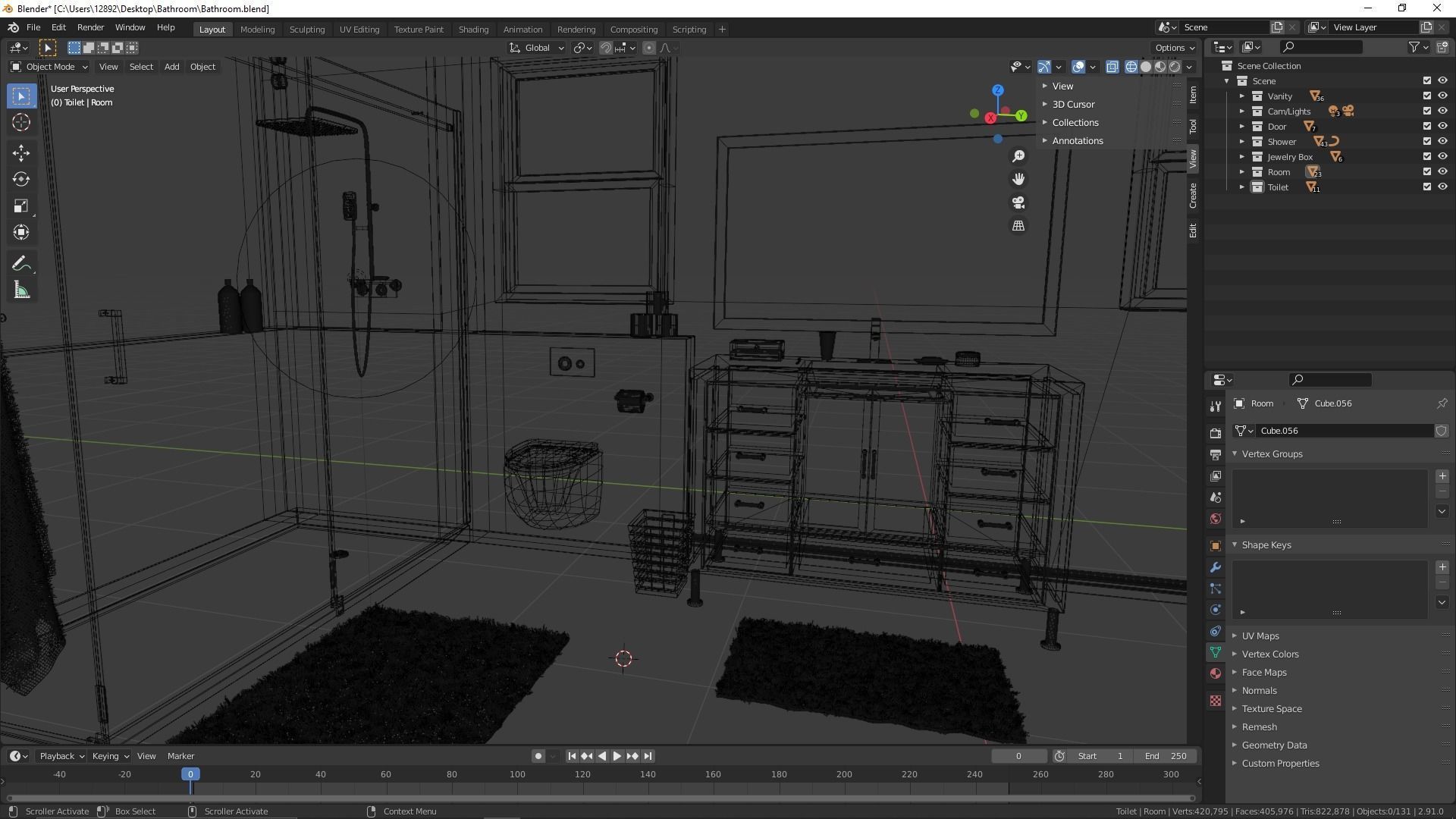Select the Rotate tool

(21, 180)
